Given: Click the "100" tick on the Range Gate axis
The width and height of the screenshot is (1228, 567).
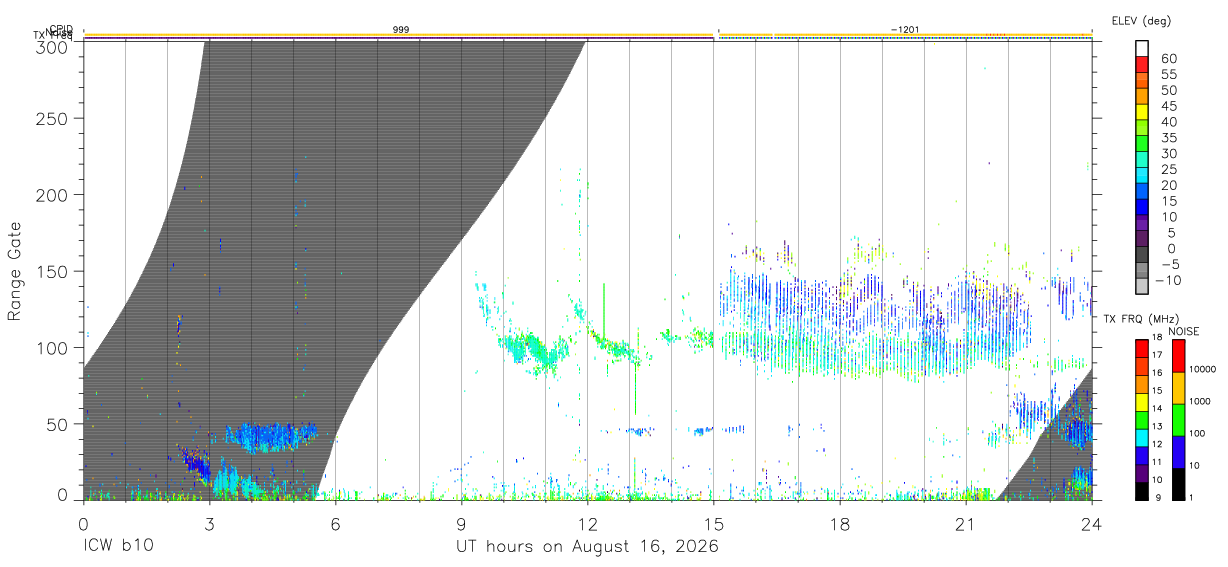Looking at the screenshot, I should point(53,348).
